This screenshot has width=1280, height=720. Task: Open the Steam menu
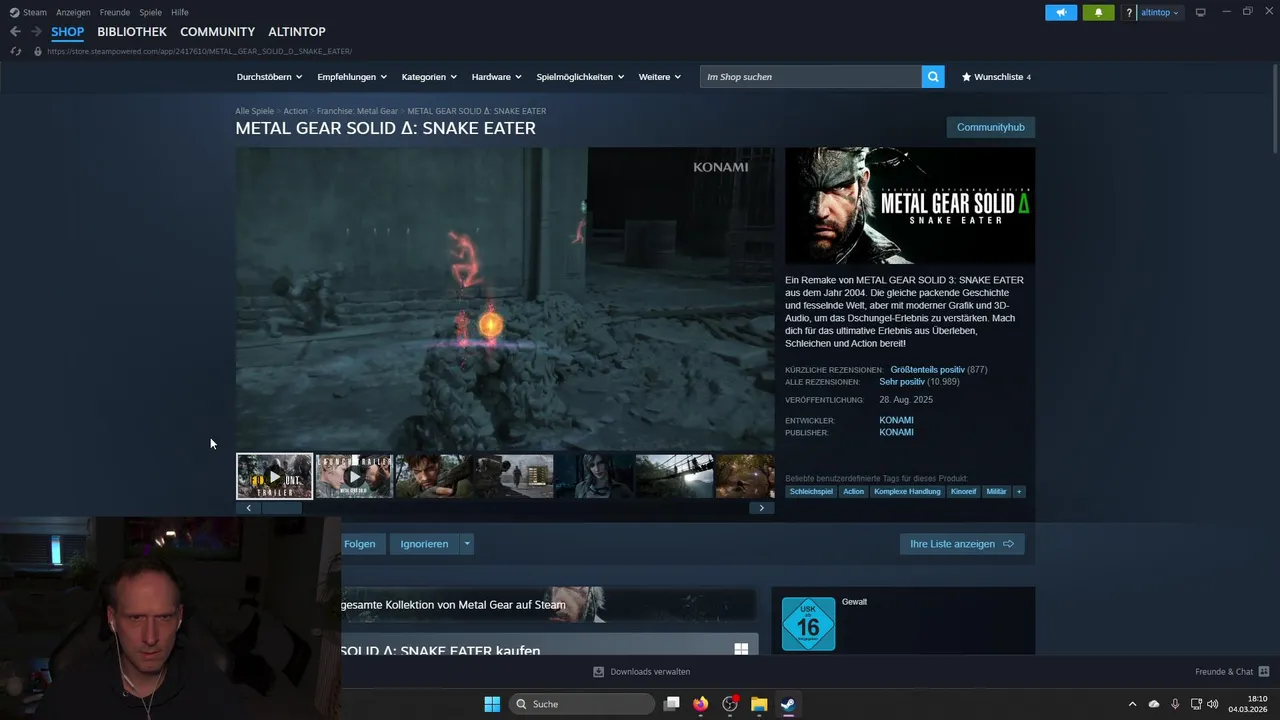(x=28, y=12)
